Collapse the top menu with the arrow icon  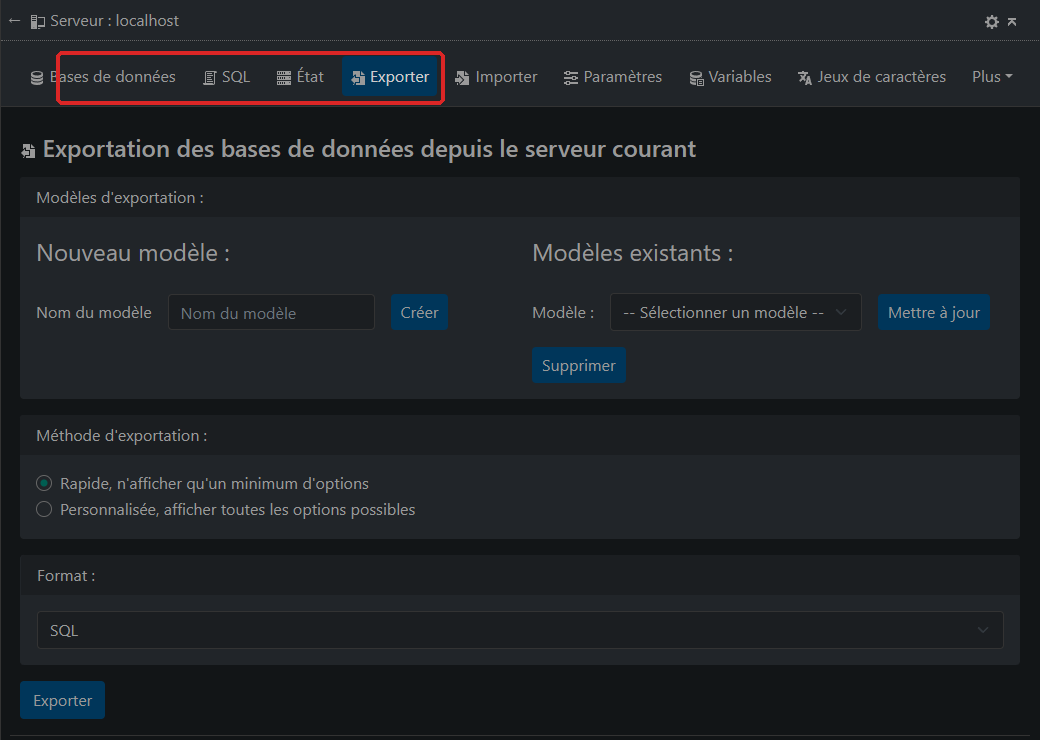click(1012, 22)
